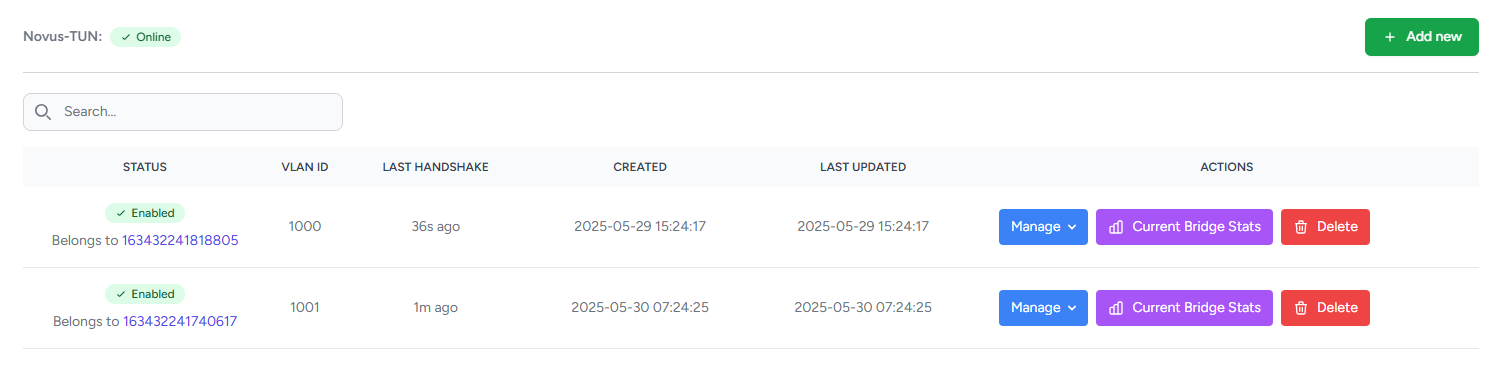Click the Online status checkmark badge
Screen dimensions: 1497x372
145,37
